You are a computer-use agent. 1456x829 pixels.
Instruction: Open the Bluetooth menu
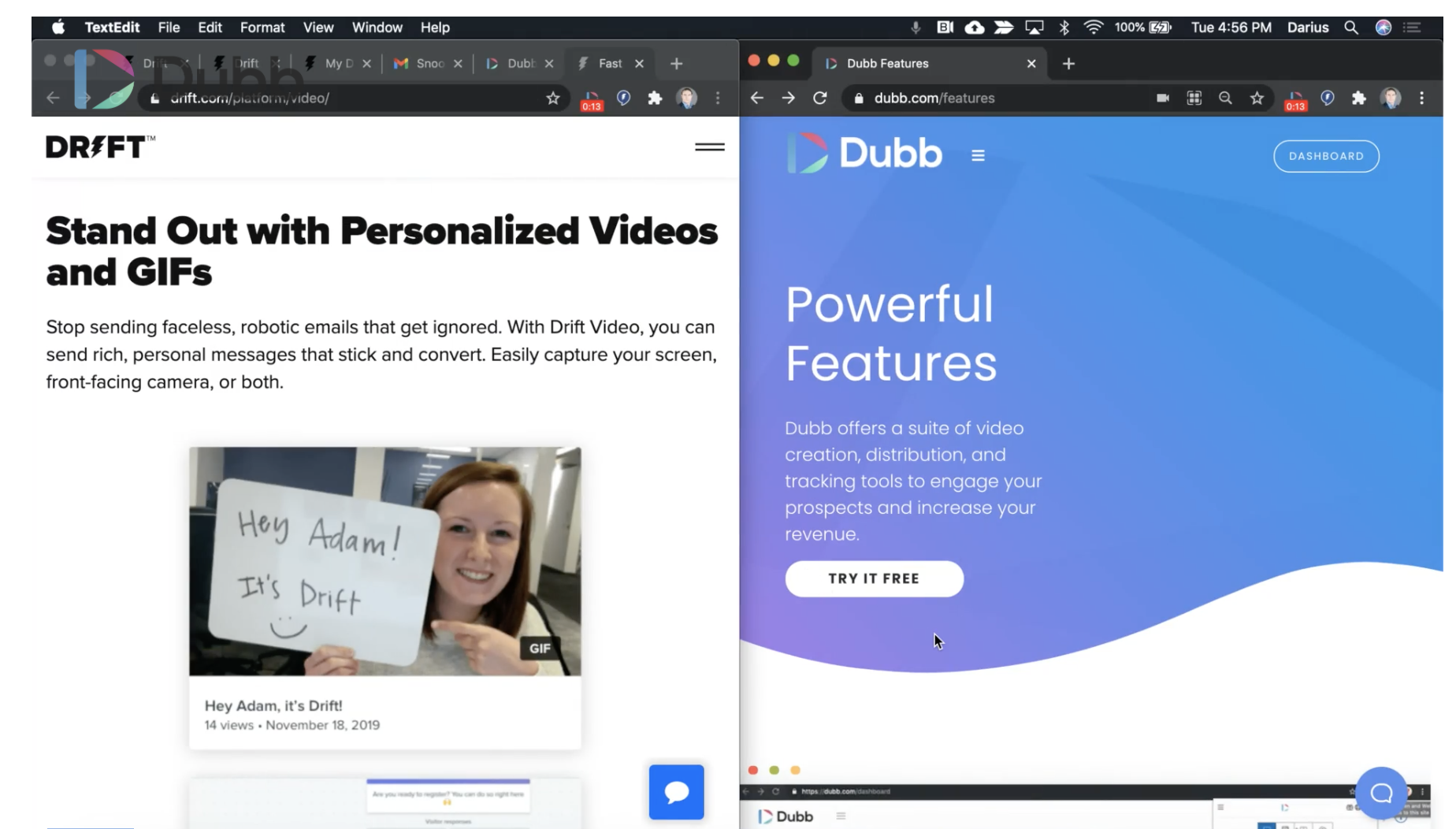[1064, 28]
